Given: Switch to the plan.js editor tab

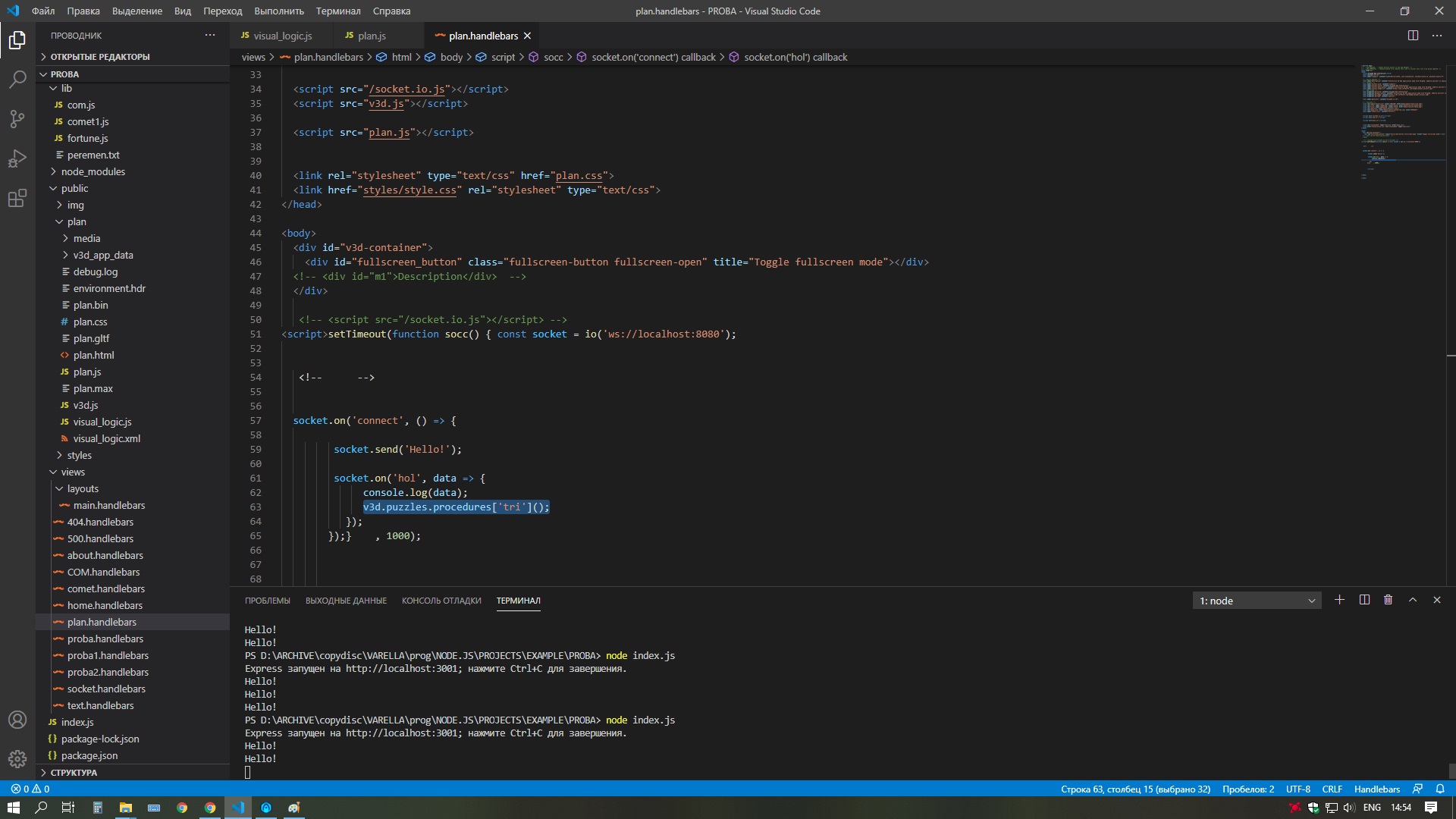Looking at the screenshot, I should [x=377, y=36].
